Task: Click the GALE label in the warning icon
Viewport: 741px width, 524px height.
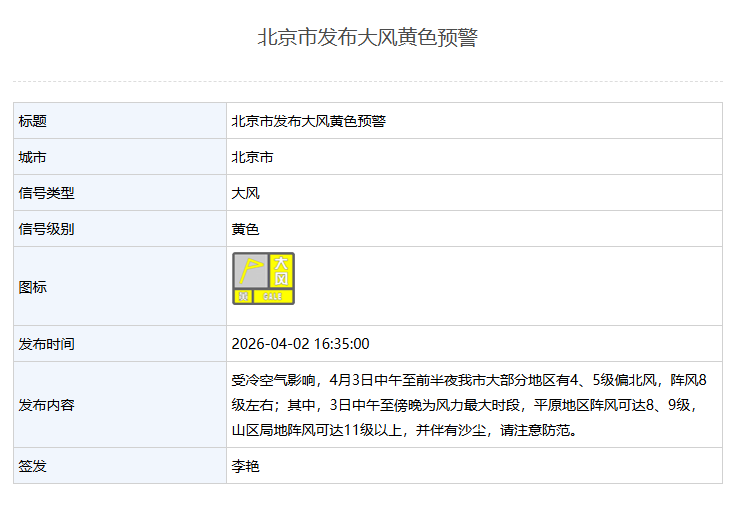Action: [x=273, y=296]
